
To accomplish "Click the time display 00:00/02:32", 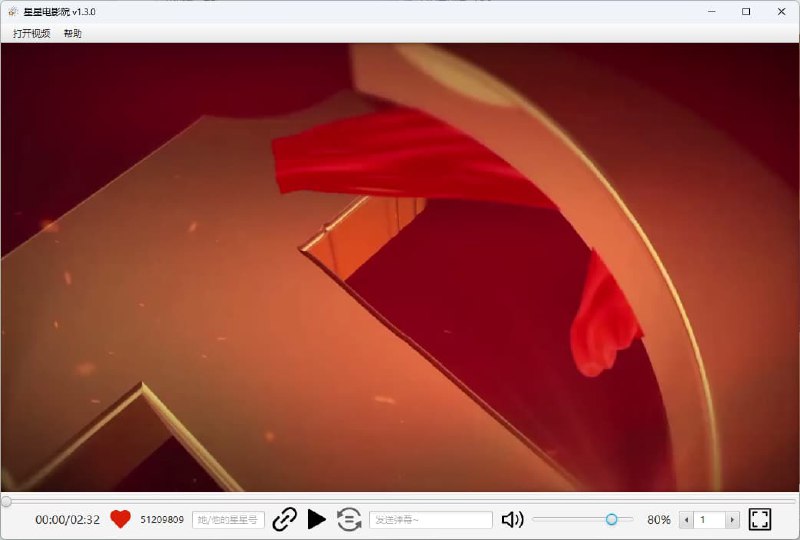I will pyautogui.click(x=67, y=520).
